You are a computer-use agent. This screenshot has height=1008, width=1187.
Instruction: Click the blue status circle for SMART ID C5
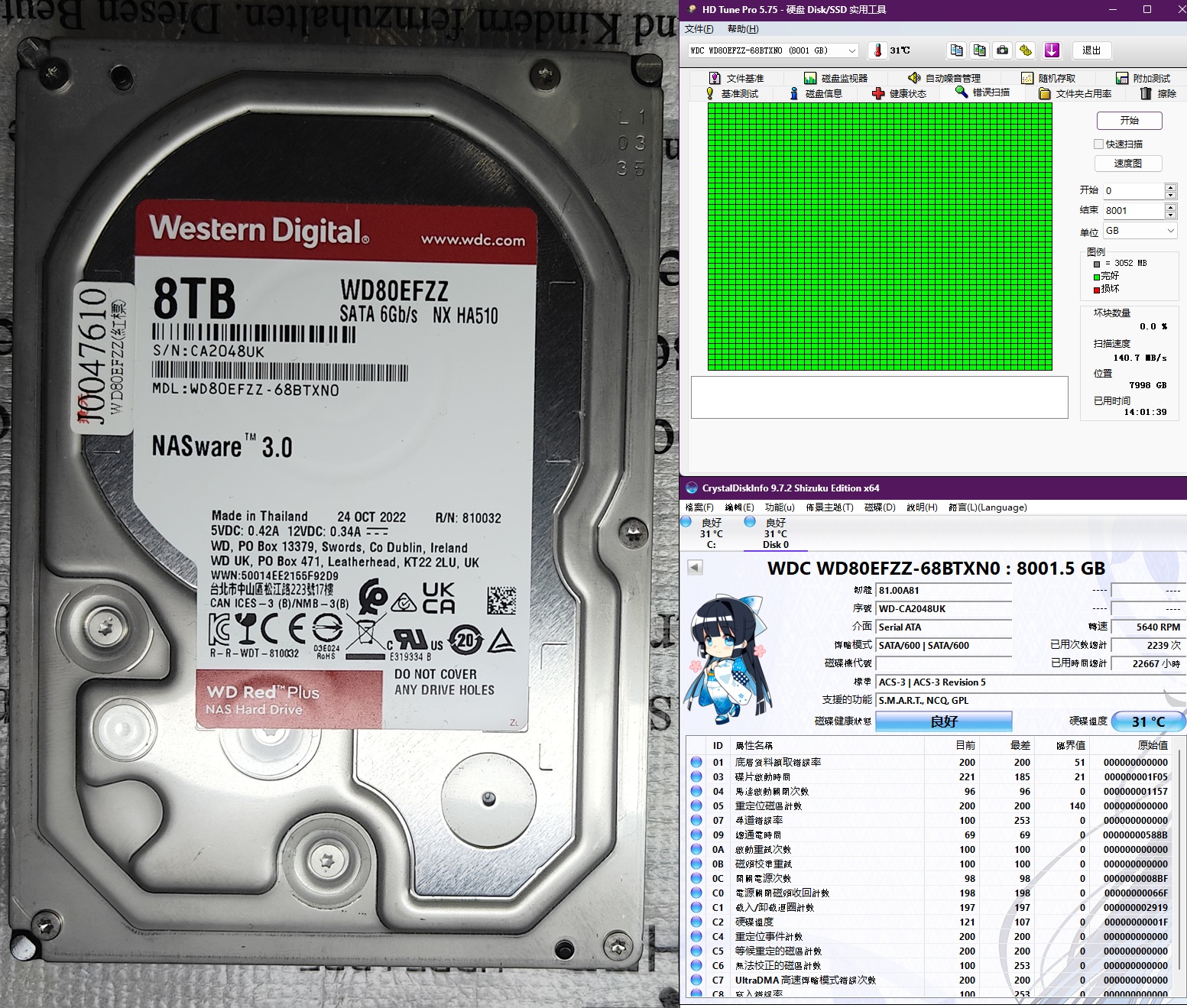point(696,951)
